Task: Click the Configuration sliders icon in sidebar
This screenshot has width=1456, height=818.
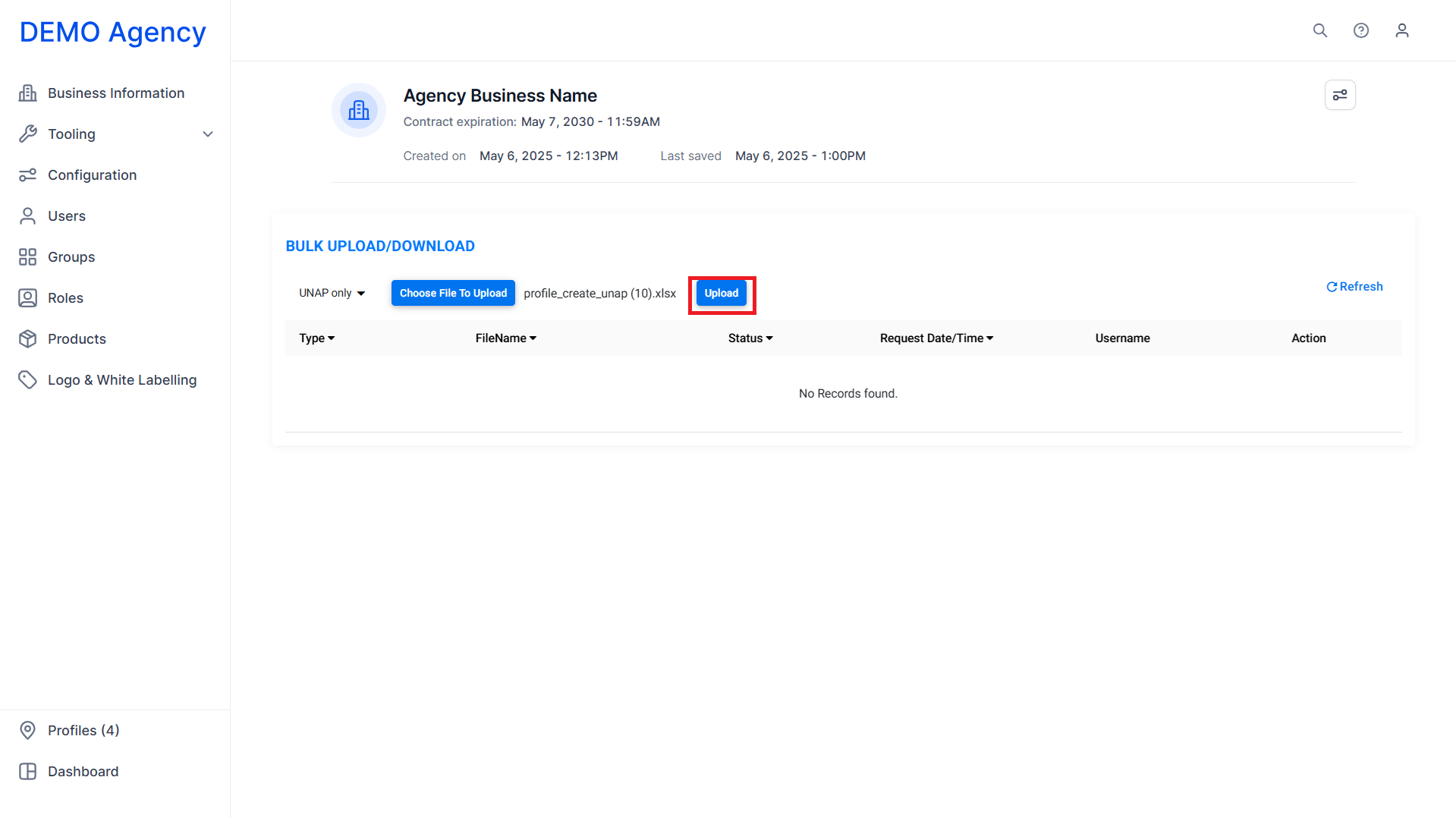Action: [28, 175]
